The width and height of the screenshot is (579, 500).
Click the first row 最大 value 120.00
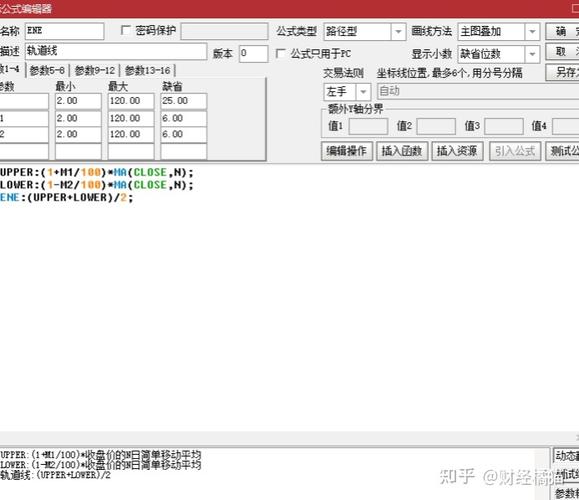click(x=131, y=102)
